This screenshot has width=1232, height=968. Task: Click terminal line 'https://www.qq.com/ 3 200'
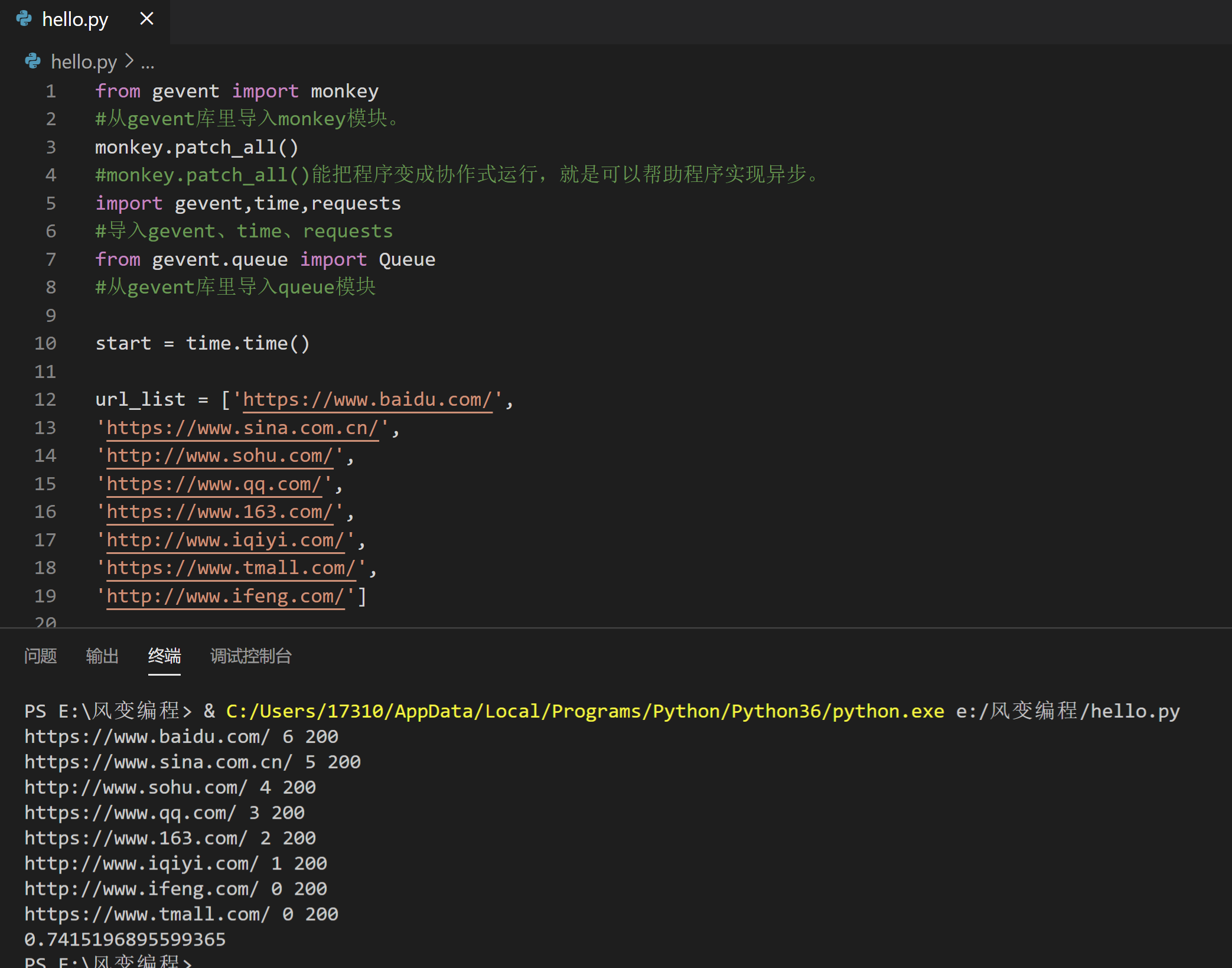point(165,813)
